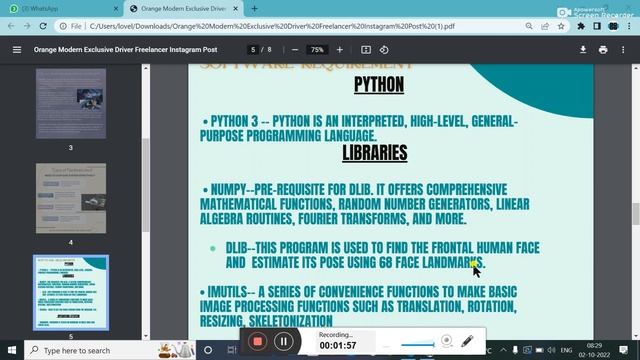Open the Chrome three-dot menu
The image size is (640, 360).
pyautogui.click(x=629, y=26)
